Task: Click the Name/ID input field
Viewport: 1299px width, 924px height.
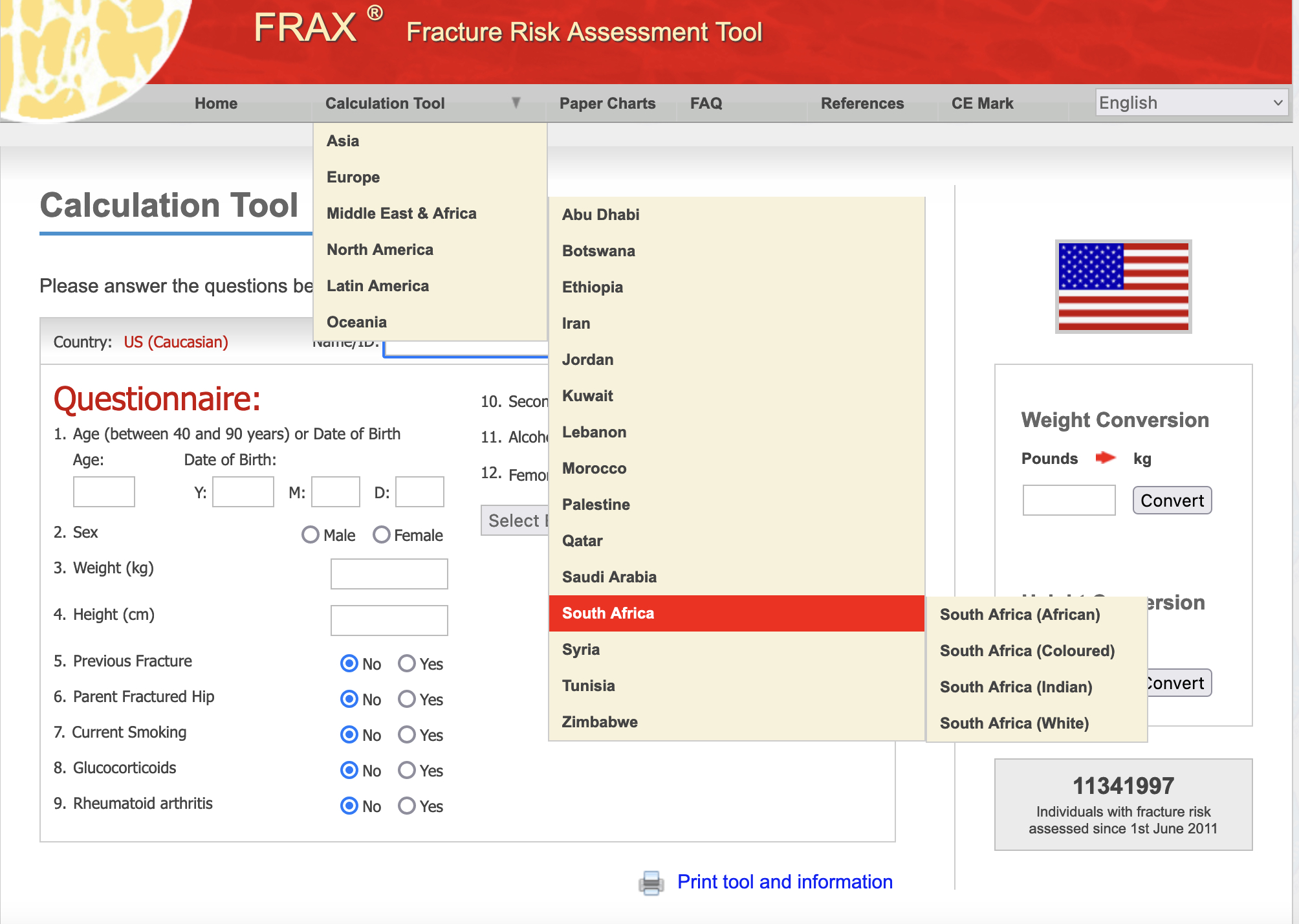Action: [x=466, y=349]
